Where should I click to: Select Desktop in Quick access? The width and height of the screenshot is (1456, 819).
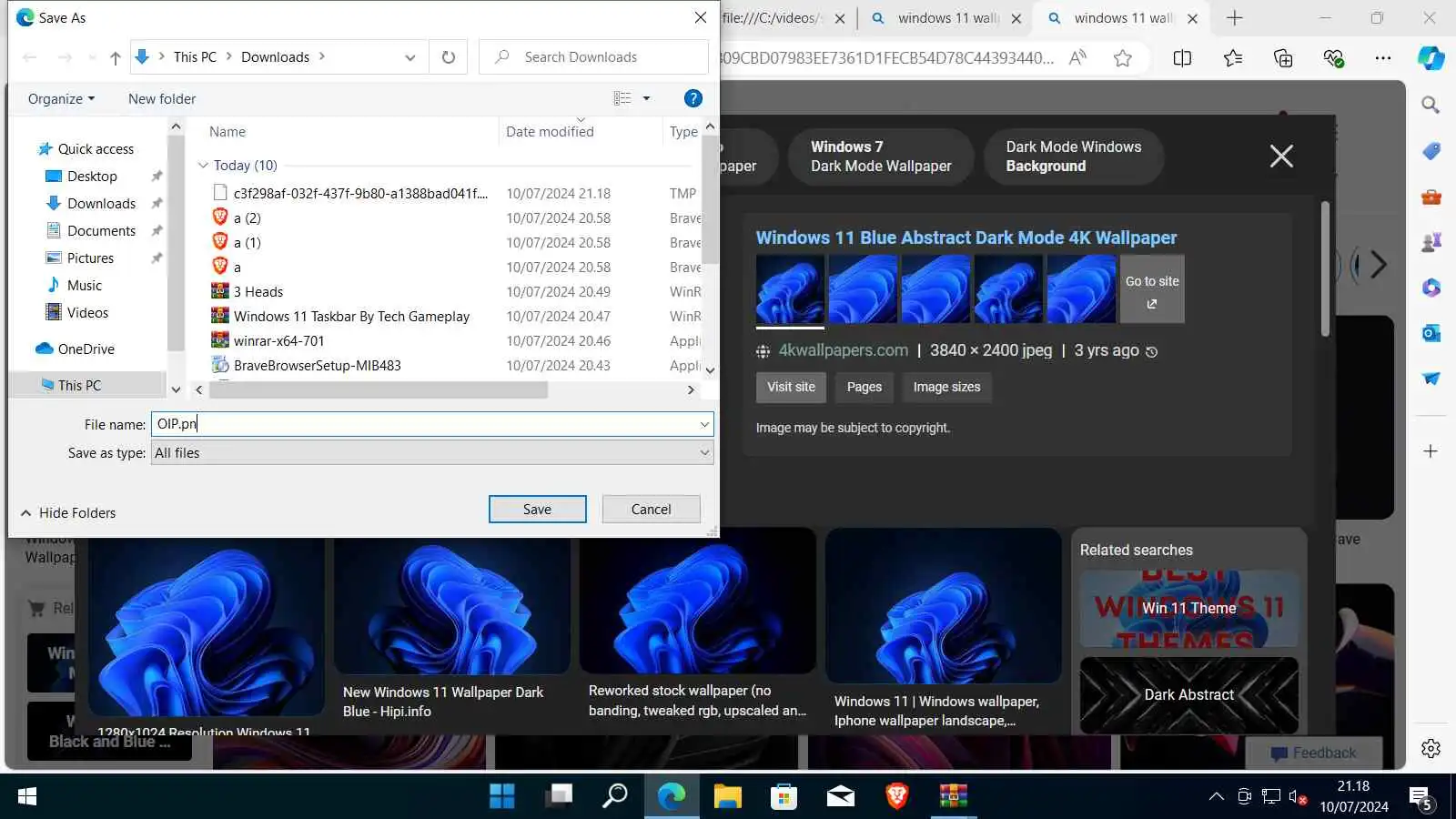click(x=92, y=177)
